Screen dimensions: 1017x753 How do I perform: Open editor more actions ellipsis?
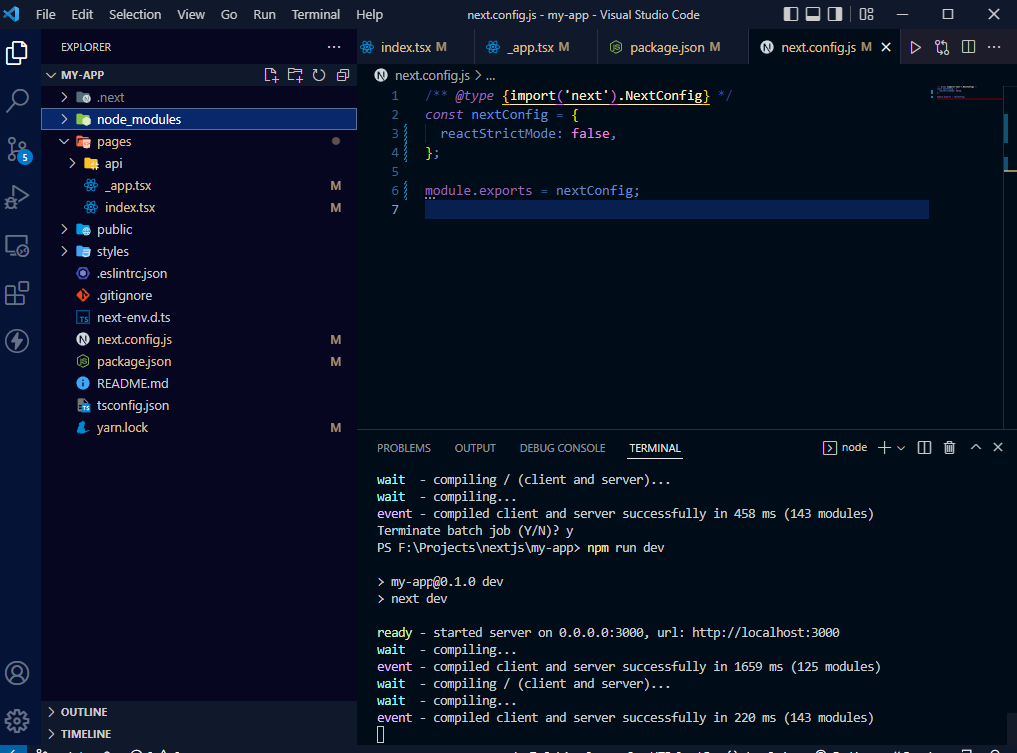(994, 47)
